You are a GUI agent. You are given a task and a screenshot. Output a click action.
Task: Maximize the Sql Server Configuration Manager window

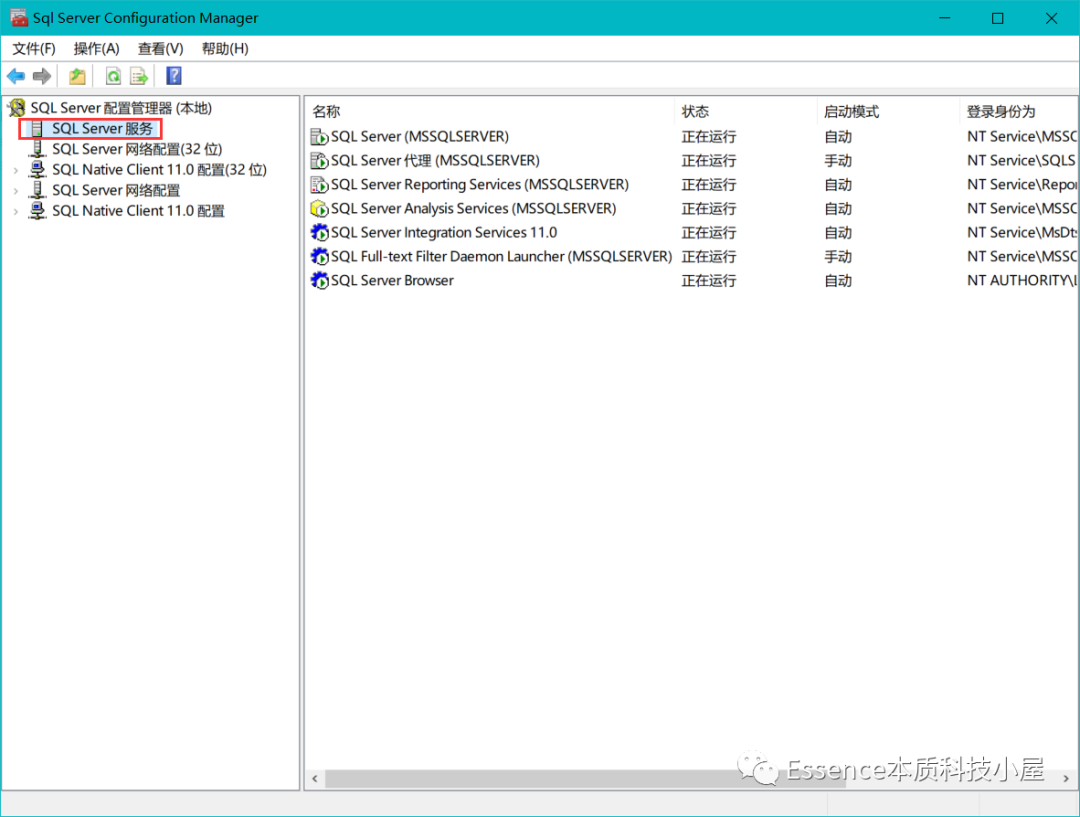pyautogui.click(x=997, y=18)
